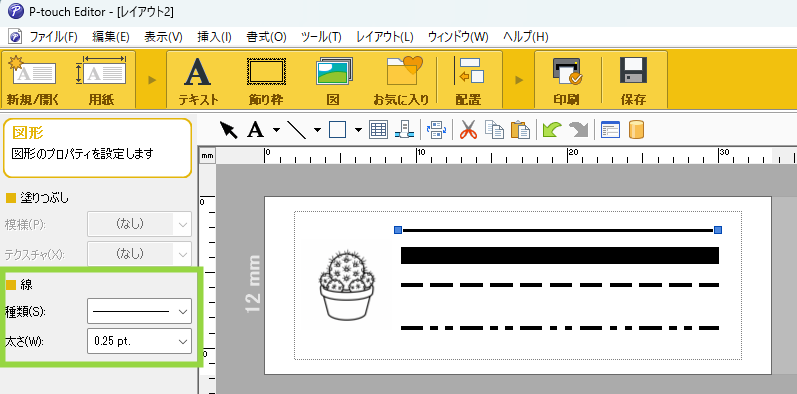Open the 表示(V) menu
The image size is (797, 394).
[163, 37]
